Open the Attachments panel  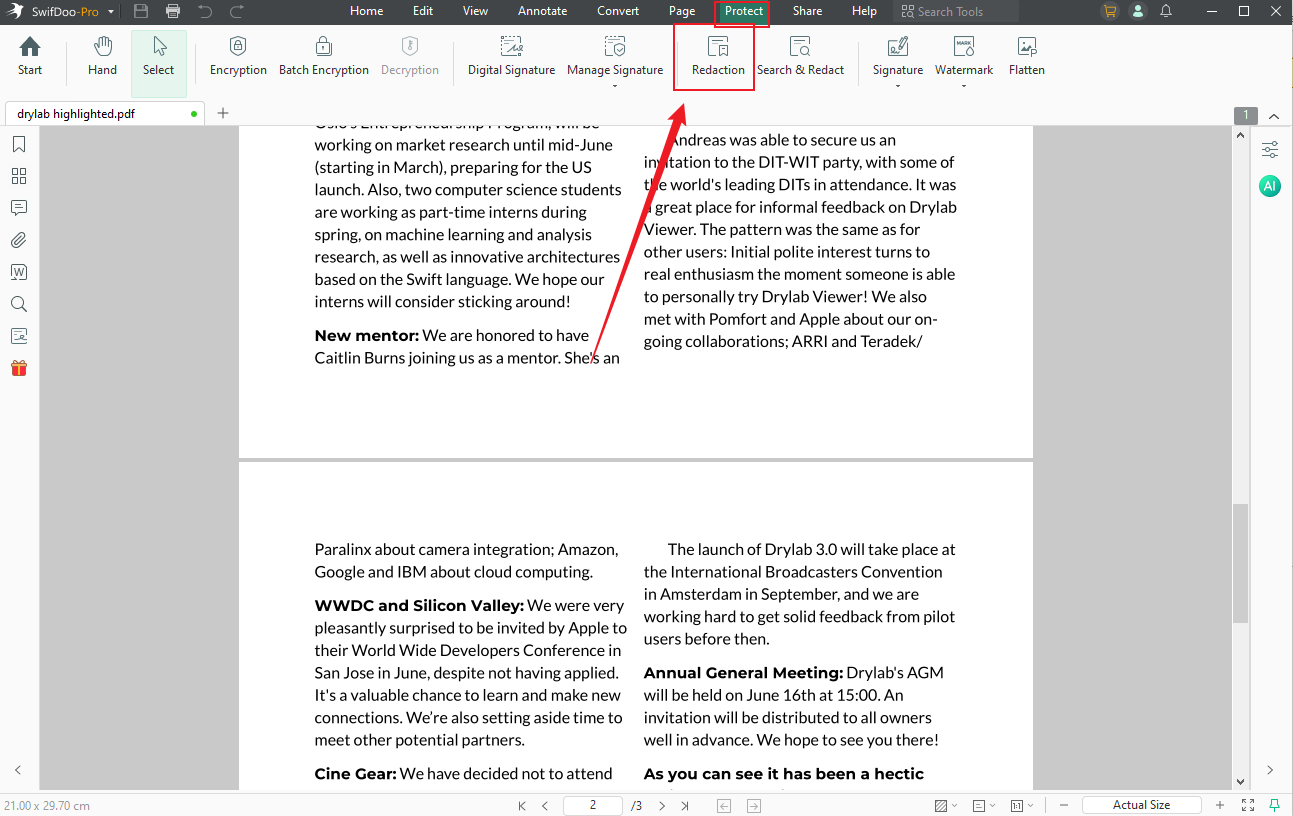pyautogui.click(x=18, y=240)
